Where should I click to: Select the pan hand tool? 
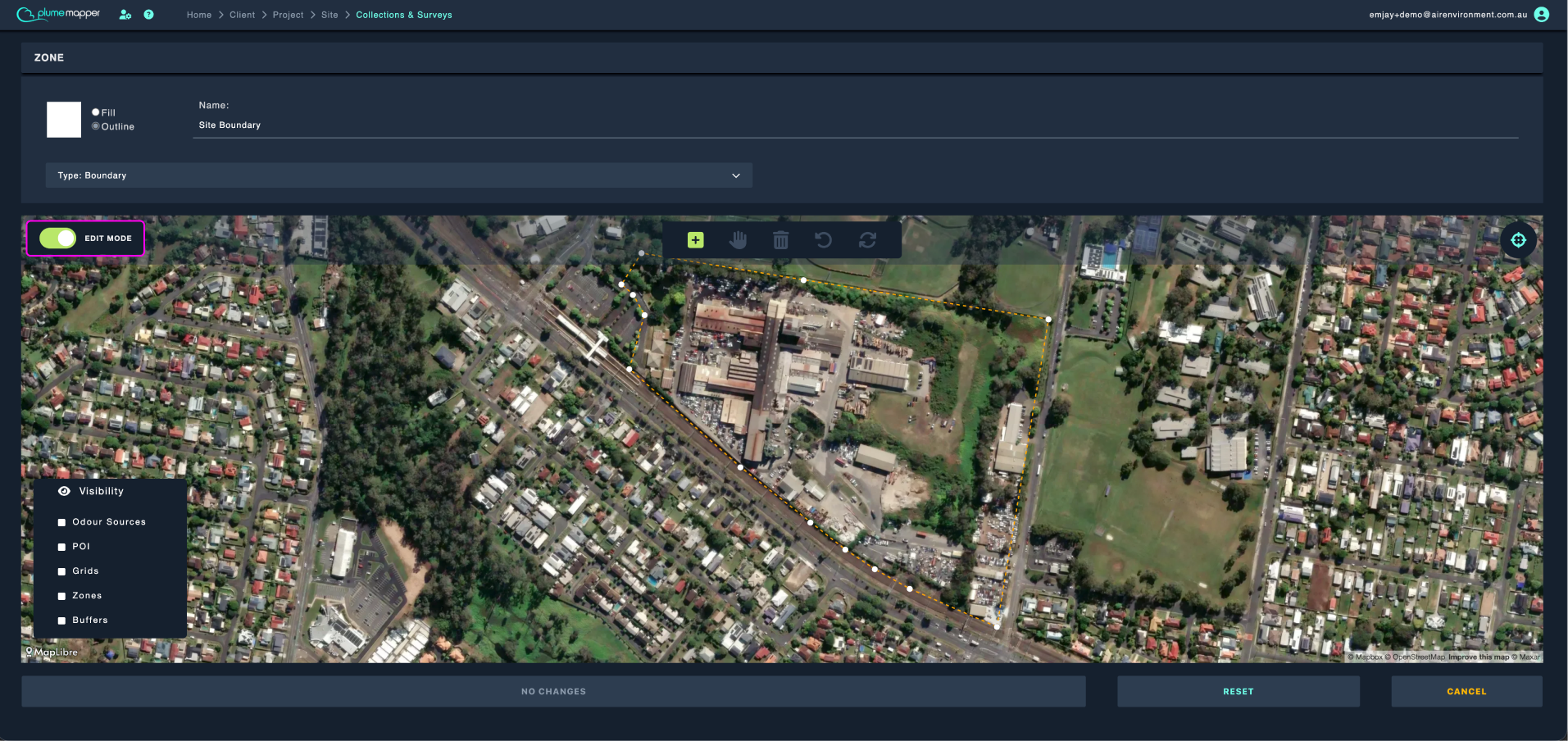click(x=739, y=240)
